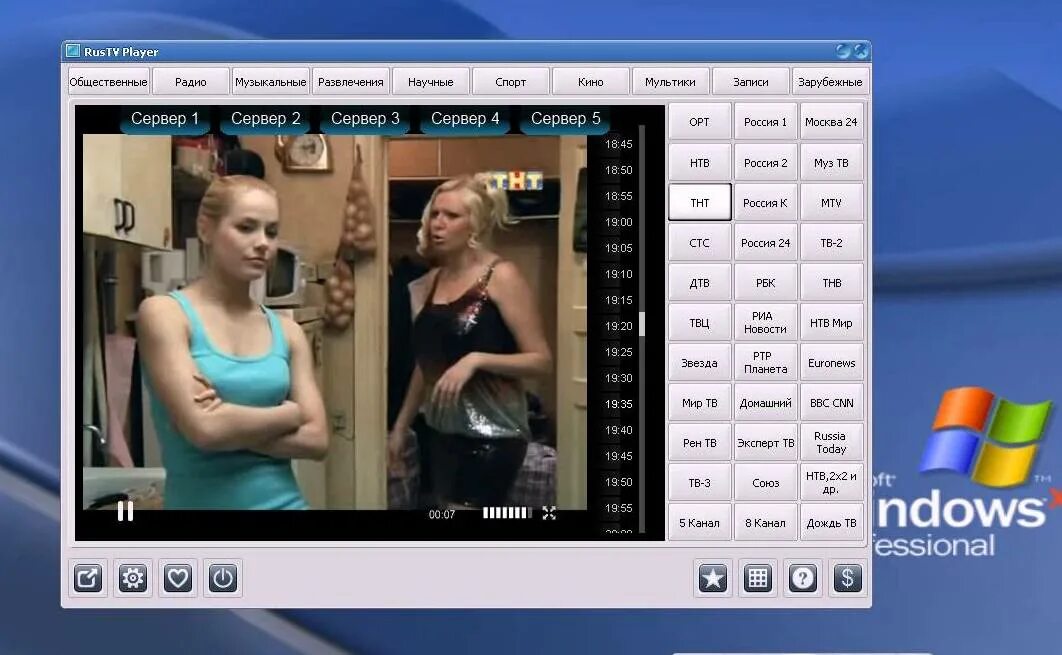Adjust the volume bars in player
1062x655 pixels.
click(507, 513)
